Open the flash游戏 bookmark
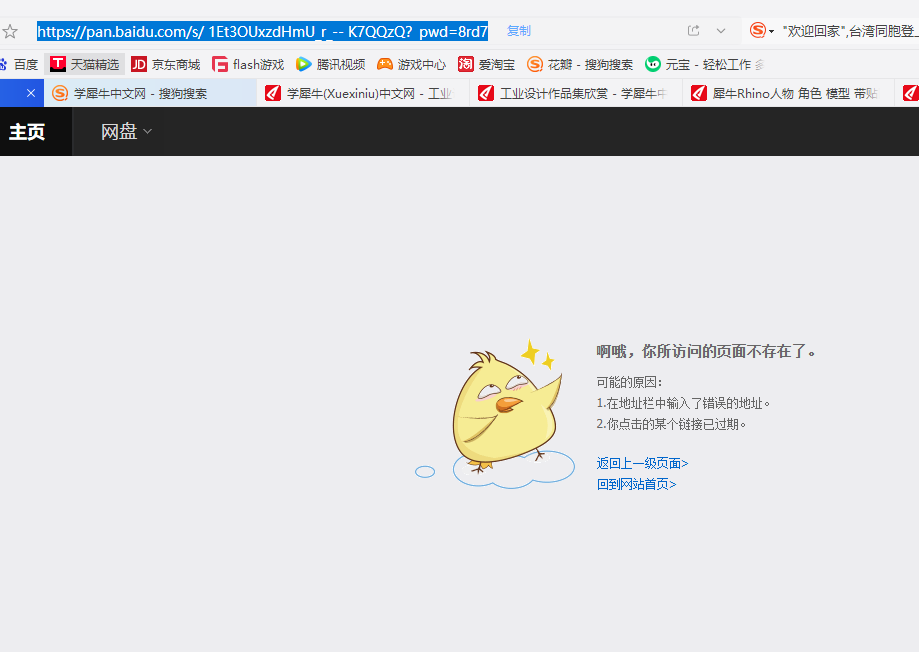 248,64
